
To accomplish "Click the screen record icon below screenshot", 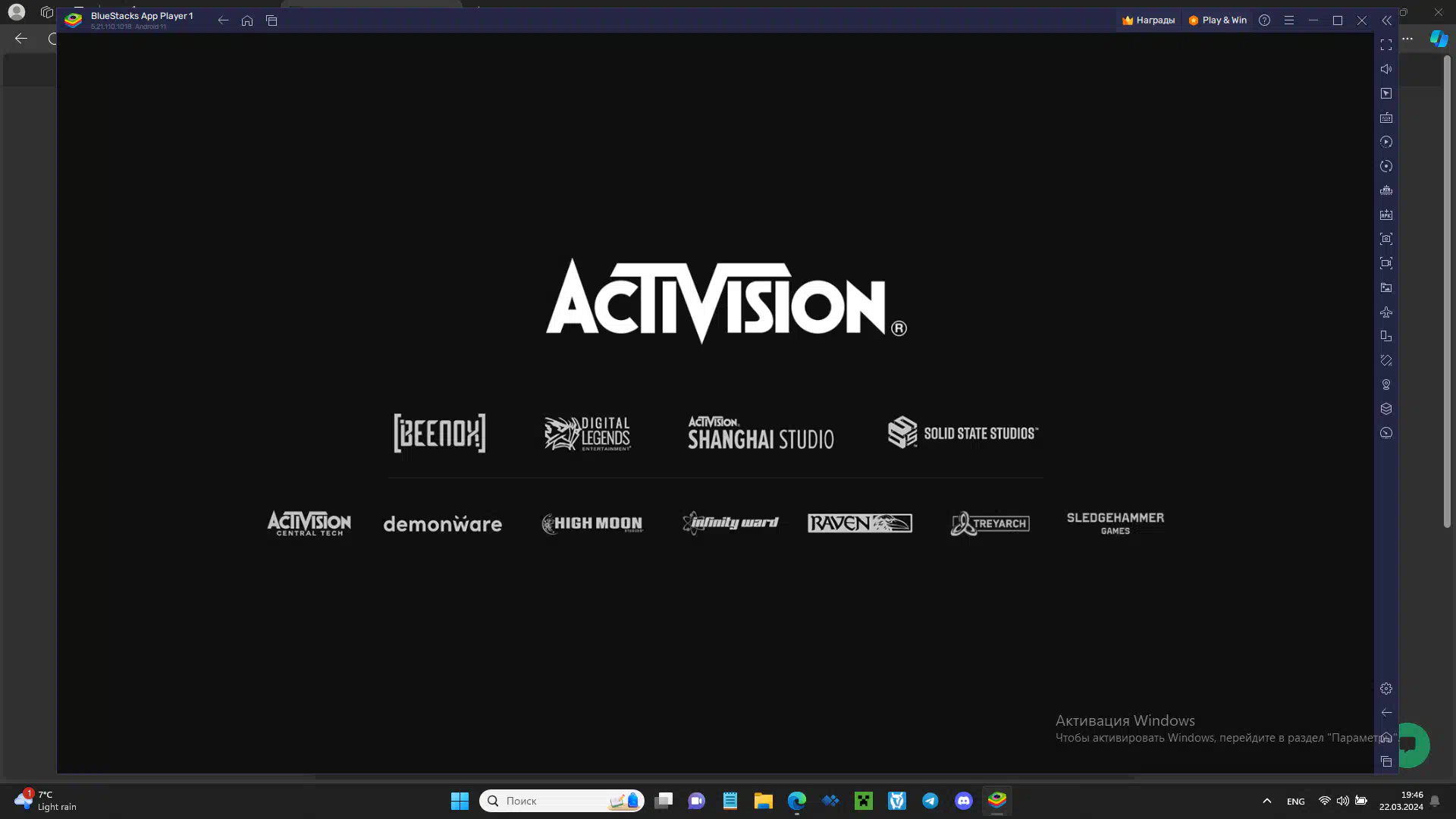I will [1386, 263].
